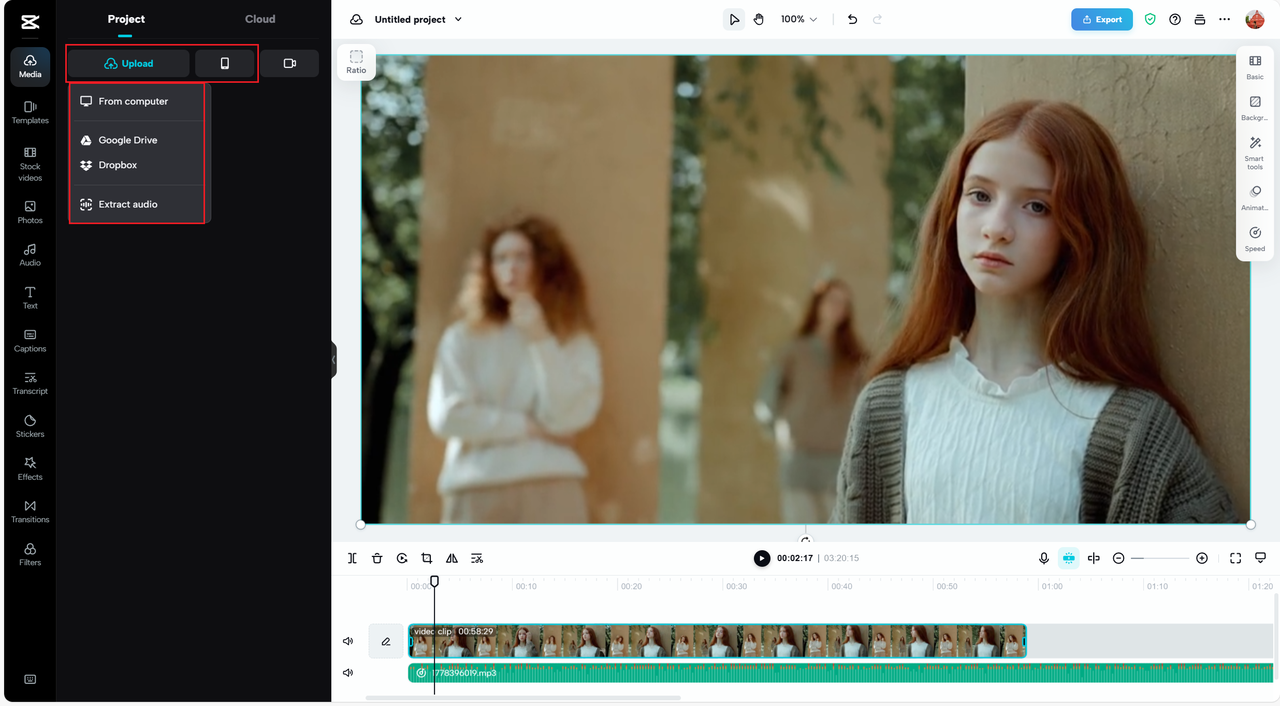Open Basic properties panel
The width and height of the screenshot is (1280, 706).
coord(1255,67)
